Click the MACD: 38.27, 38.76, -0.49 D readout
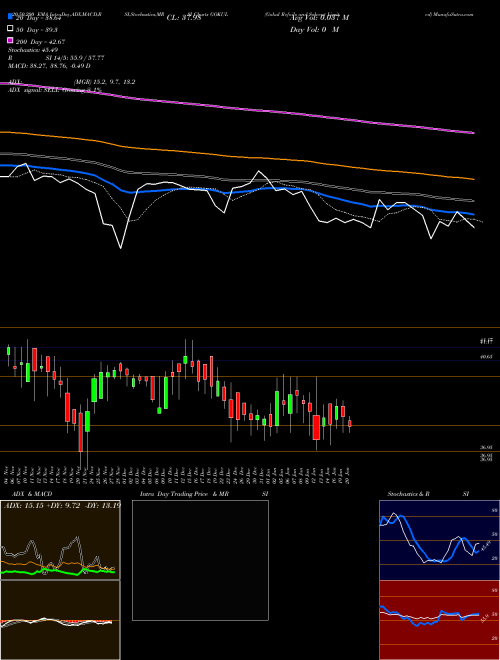This screenshot has width=500, height=660. point(49,66)
